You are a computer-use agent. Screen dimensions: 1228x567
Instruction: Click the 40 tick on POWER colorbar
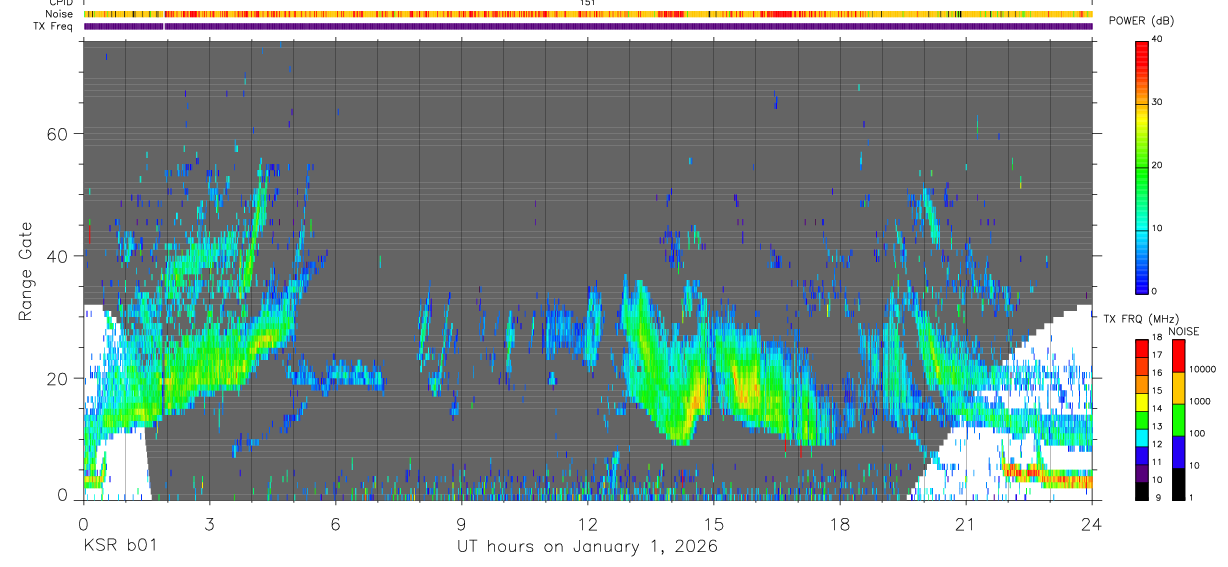point(1158,40)
